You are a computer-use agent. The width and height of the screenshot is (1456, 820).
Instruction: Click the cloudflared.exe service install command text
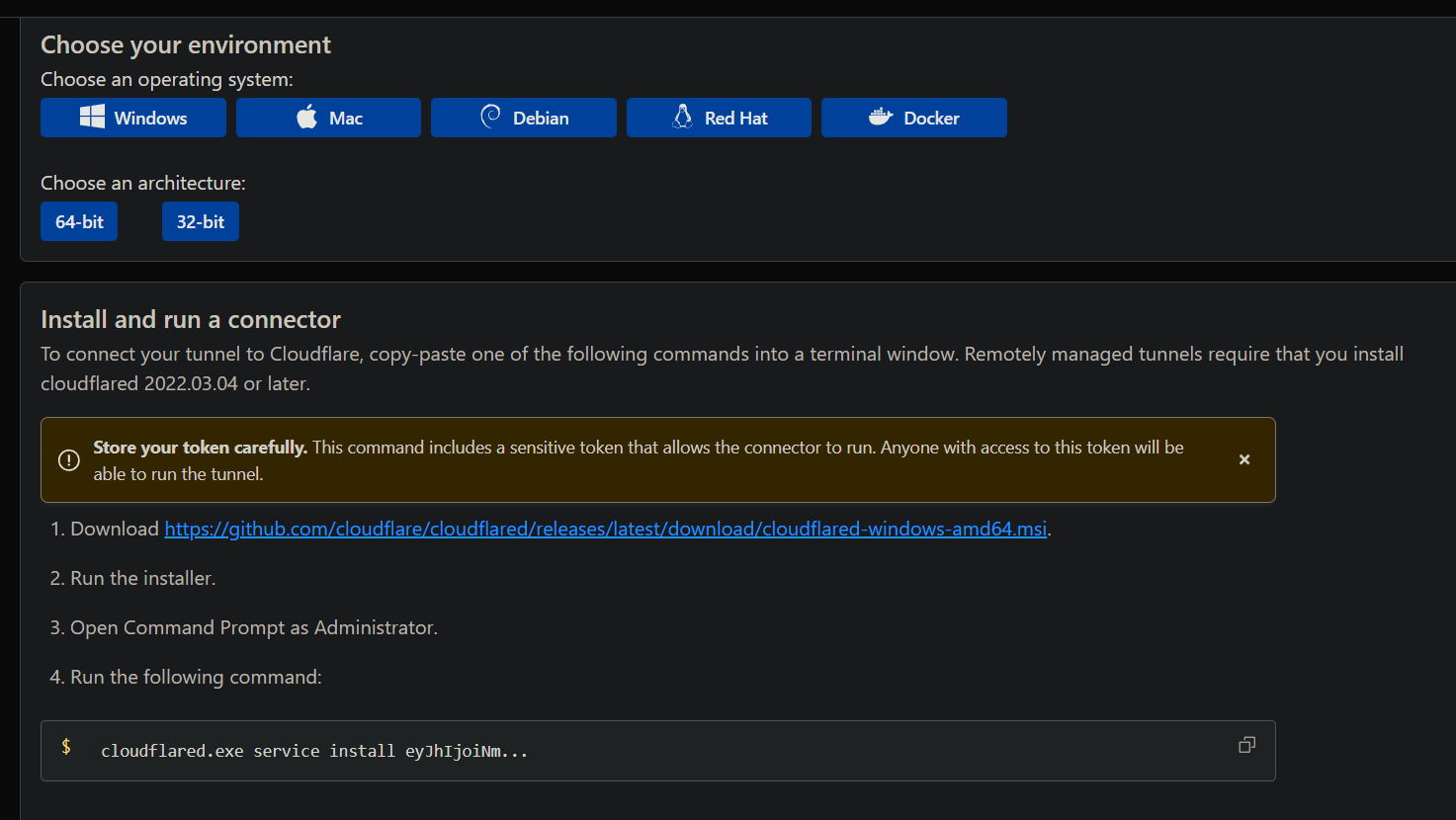pos(314,751)
